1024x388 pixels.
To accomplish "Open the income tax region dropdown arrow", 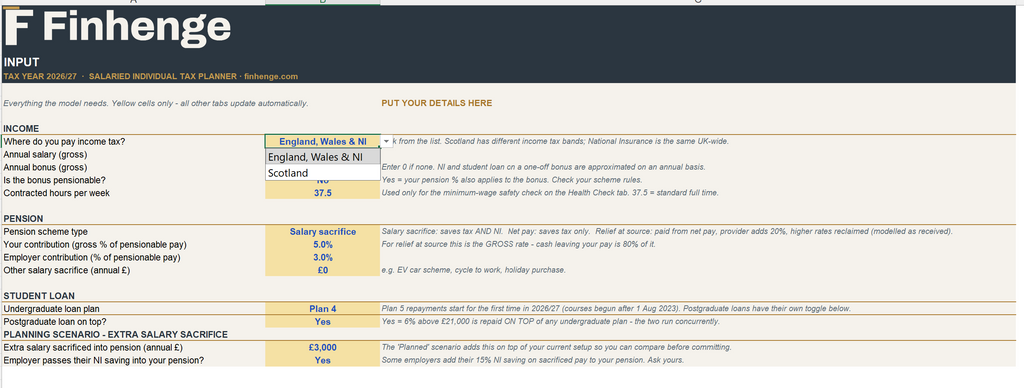I will pyautogui.click(x=387, y=141).
